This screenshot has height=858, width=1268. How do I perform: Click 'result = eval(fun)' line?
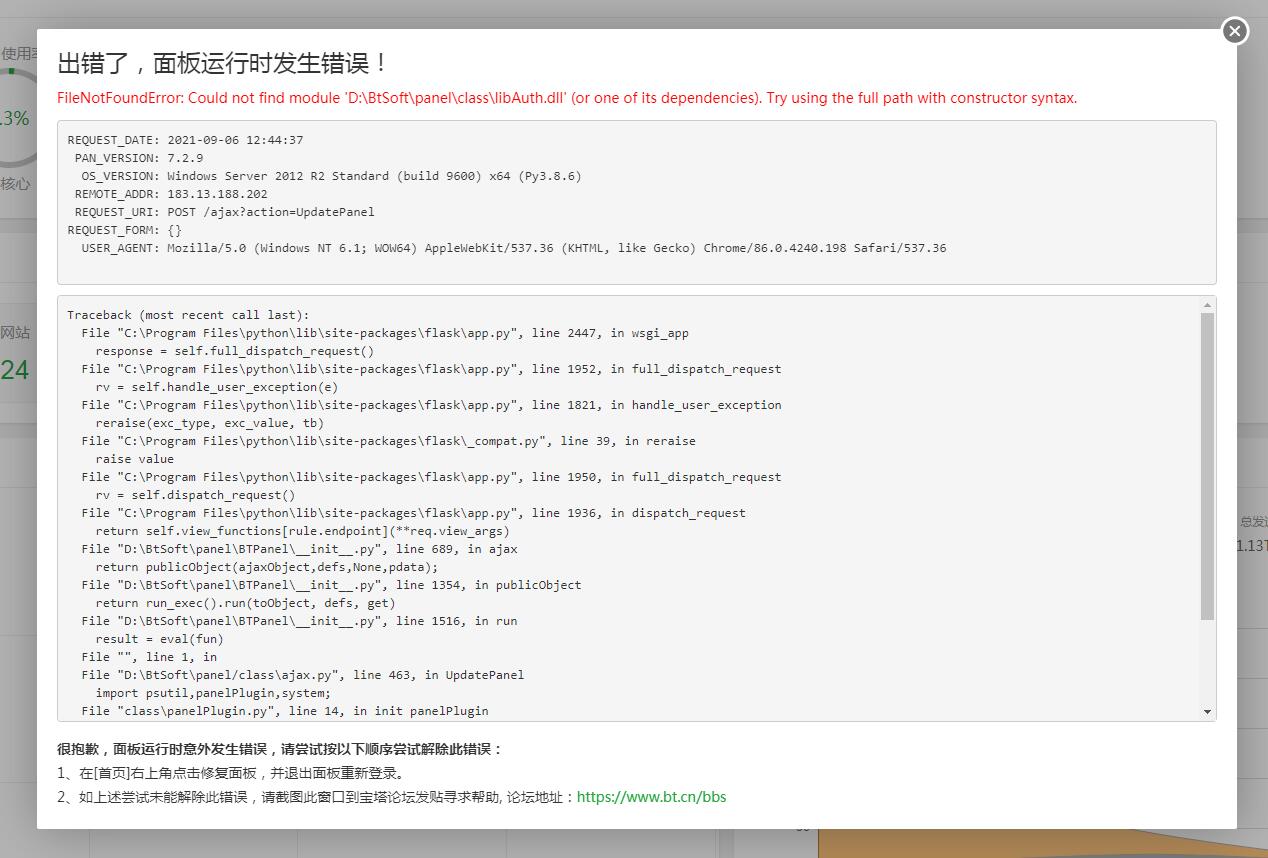[x=160, y=639]
